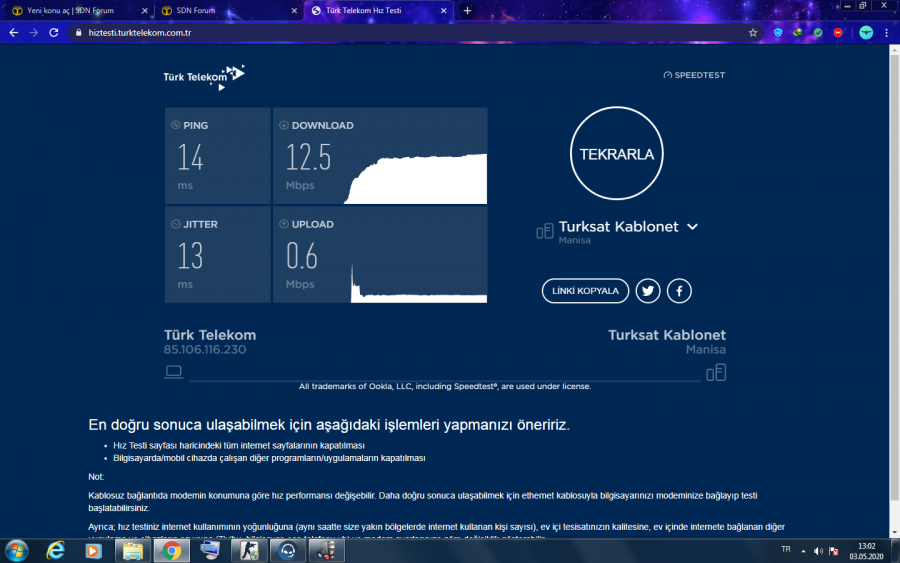The width and height of the screenshot is (900, 563).
Task: Open the blue shield extension
Action: tap(778, 33)
